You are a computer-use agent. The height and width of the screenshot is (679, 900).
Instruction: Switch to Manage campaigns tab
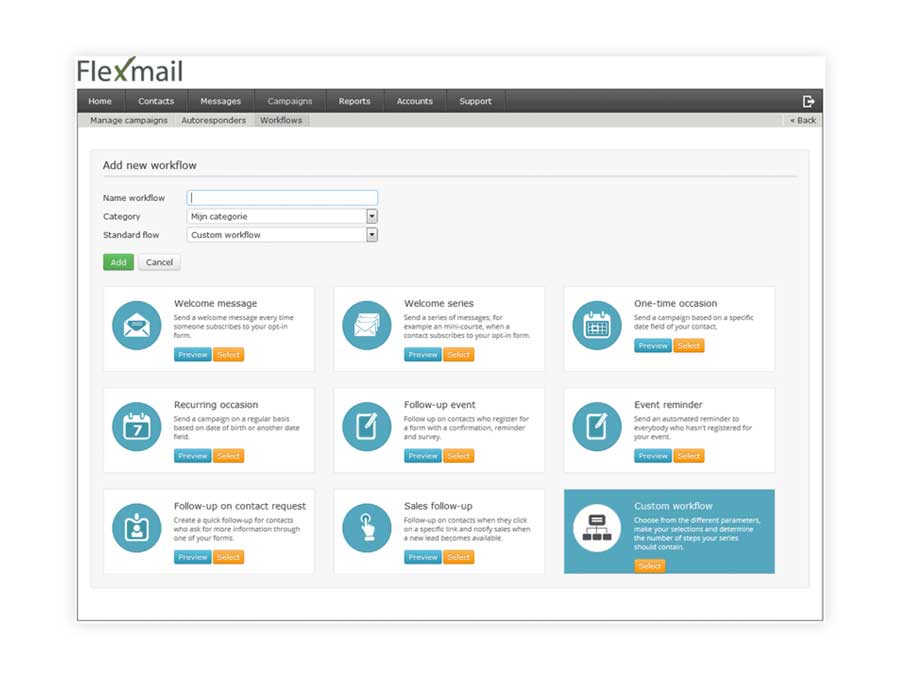pyautogui.click(x=129, y=120)
